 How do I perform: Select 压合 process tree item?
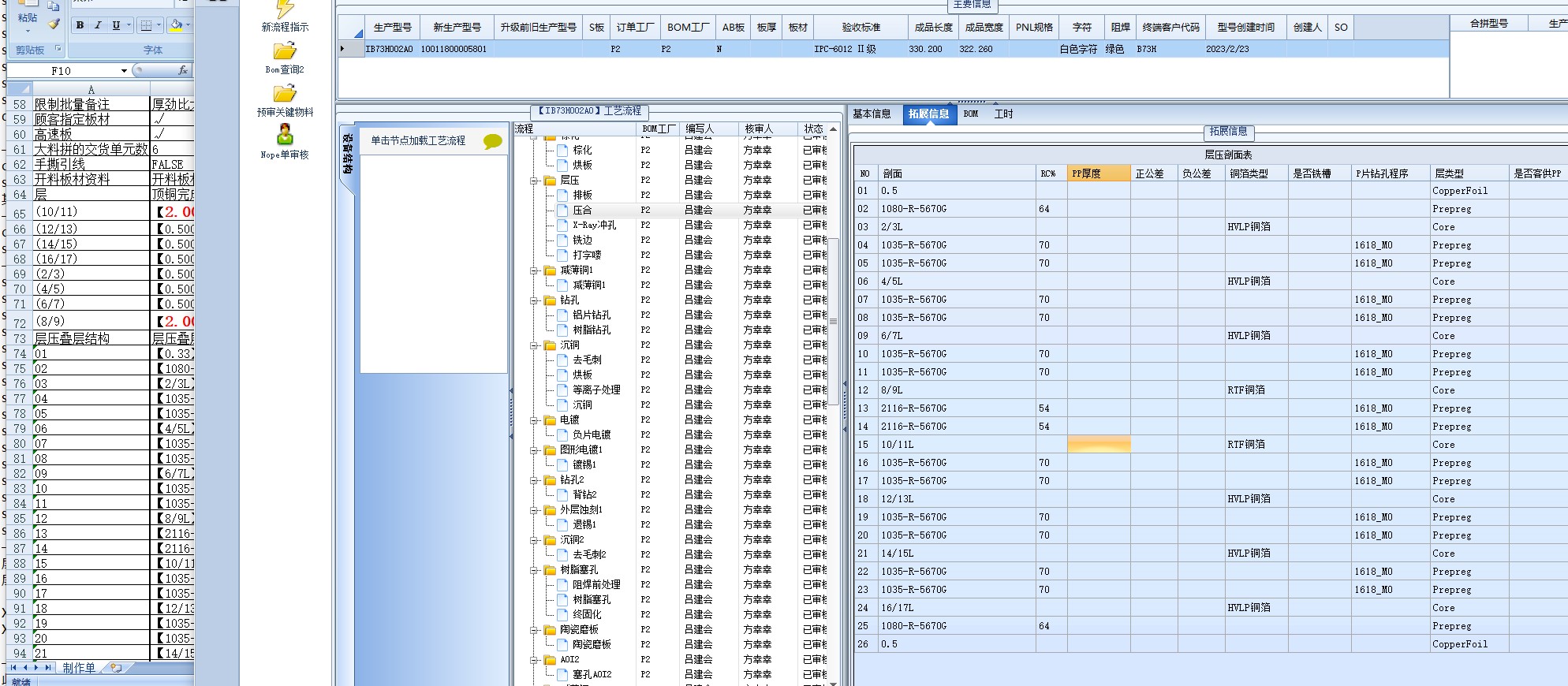point(582,211)
